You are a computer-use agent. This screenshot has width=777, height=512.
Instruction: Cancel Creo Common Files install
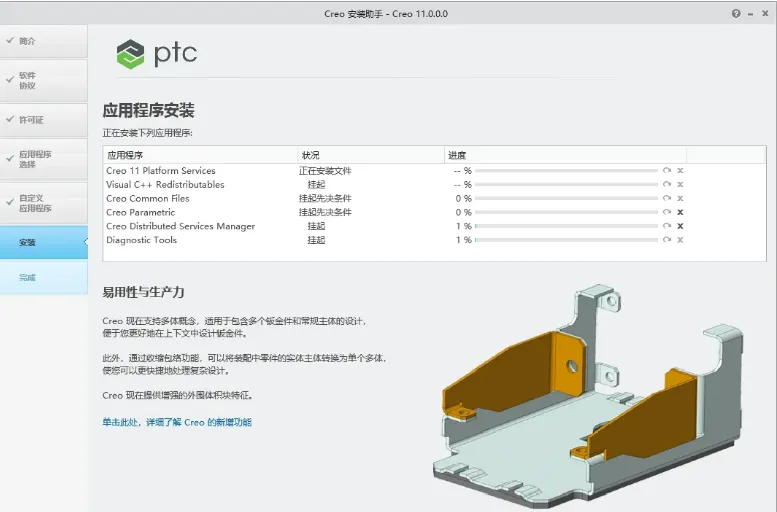click(680, 198)
